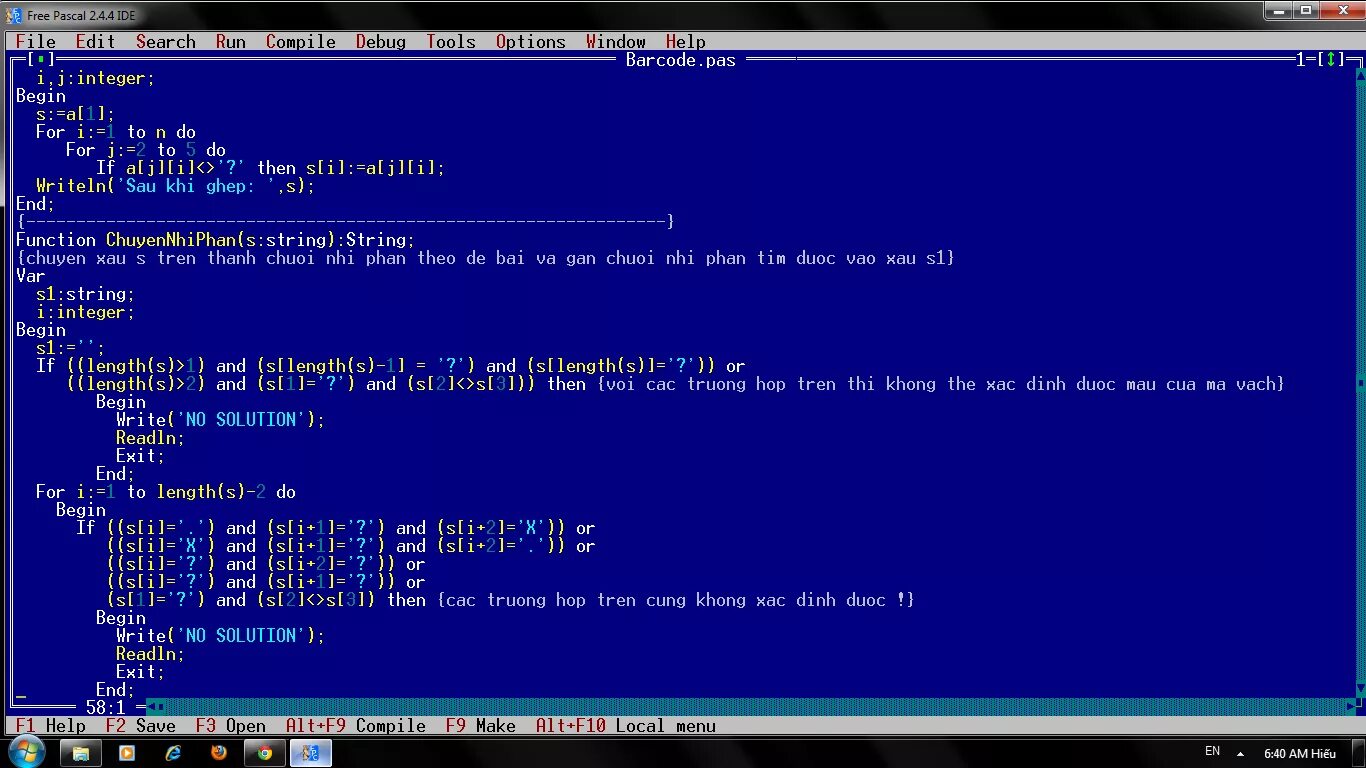Open the Run menu
The height and width of the screenshot is (768, 1366).
(231, 42)
